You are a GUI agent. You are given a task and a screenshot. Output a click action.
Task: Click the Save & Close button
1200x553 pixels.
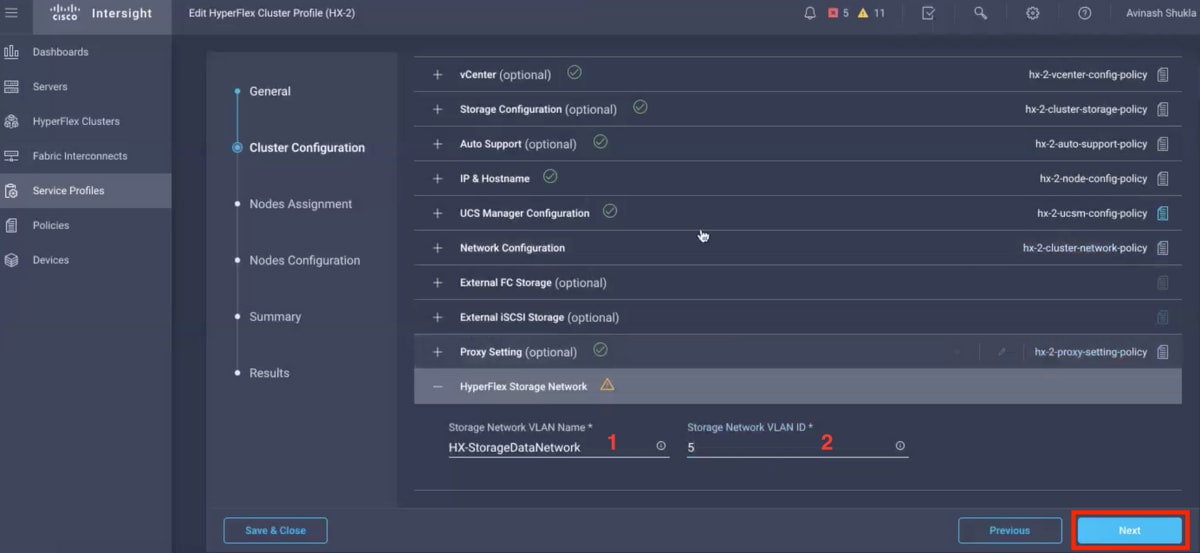(275, 530)
